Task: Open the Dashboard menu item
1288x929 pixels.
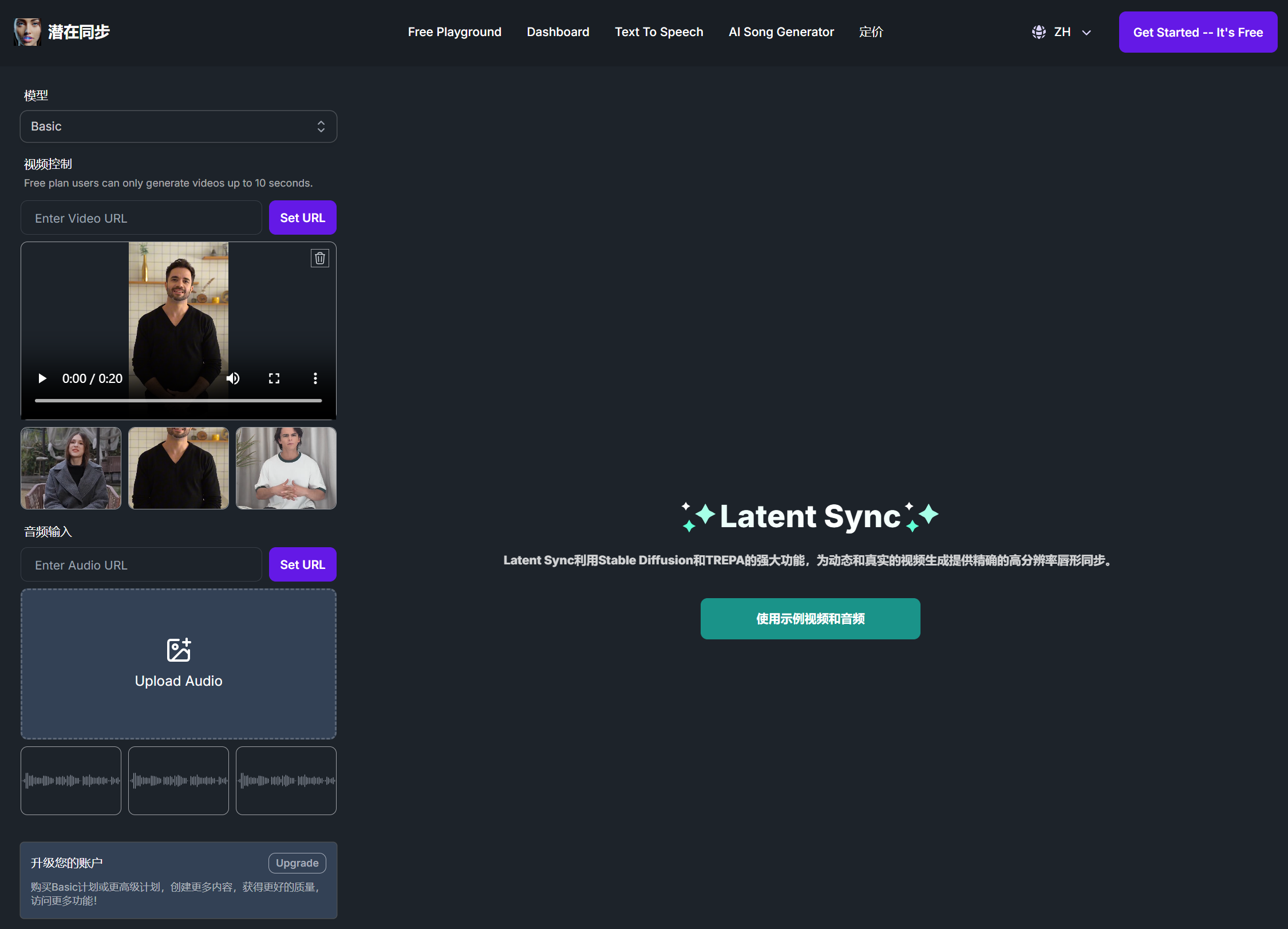Action: pyautogui.click(x=558, y=32)
